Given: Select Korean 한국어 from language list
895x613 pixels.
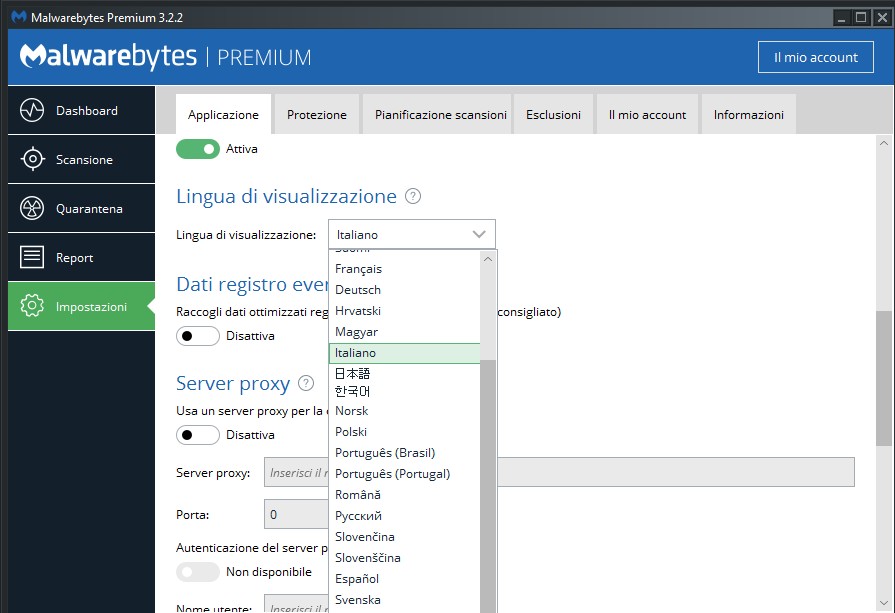Looking at the screenshot, I should [405, 392].
